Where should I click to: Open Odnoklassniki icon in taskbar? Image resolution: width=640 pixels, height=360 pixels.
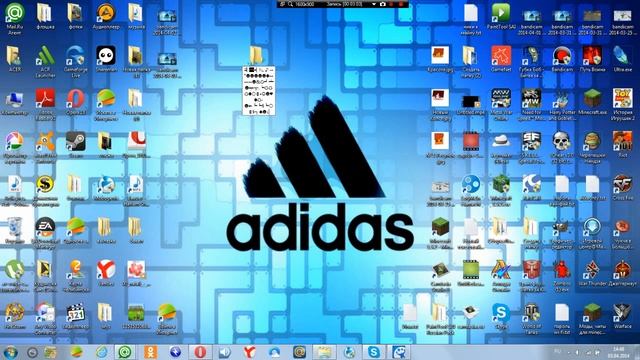click(x=150, y=352)
